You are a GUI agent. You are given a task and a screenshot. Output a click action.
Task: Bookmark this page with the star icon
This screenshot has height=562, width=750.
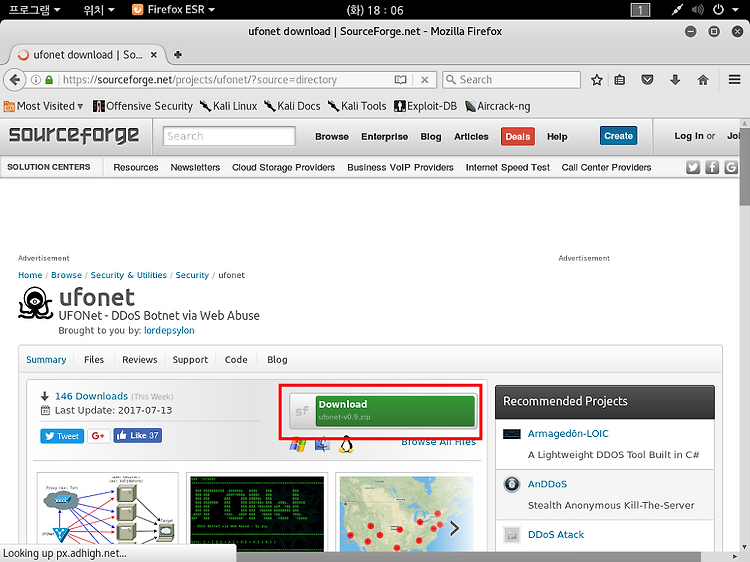click(596, 80)
